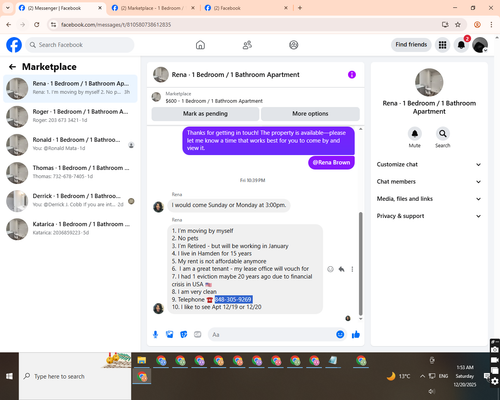Open Katarica conversation in list
This screenshot has width=500, height=400.
[x=70, y=229]
